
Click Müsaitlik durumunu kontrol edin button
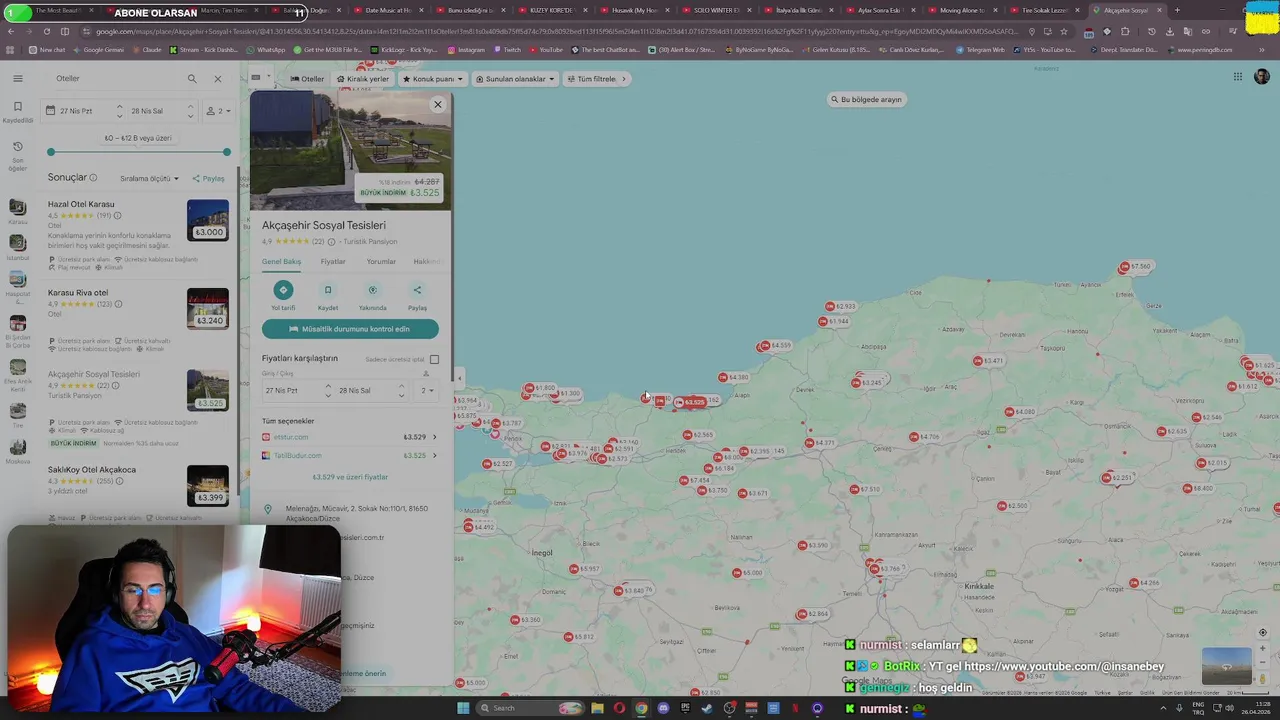350,329
